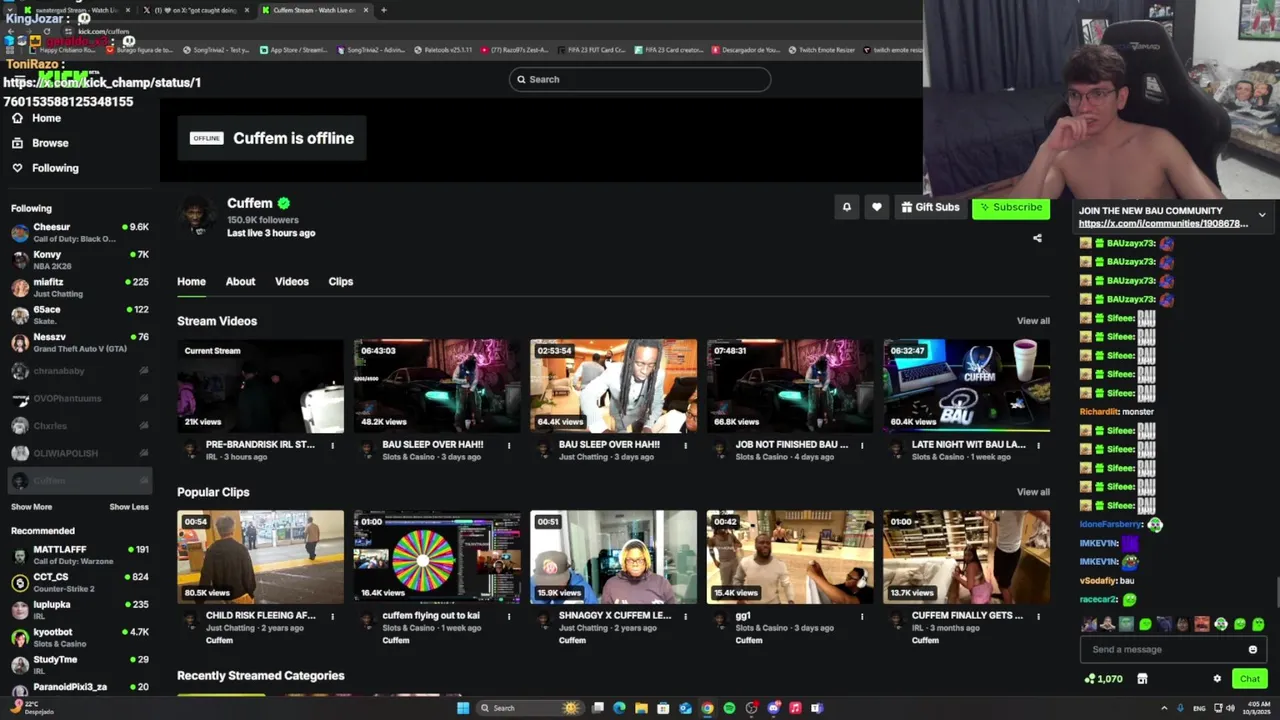Open Cheesur's channel in Following list
1280x720 pixels.
click(79, 232)
